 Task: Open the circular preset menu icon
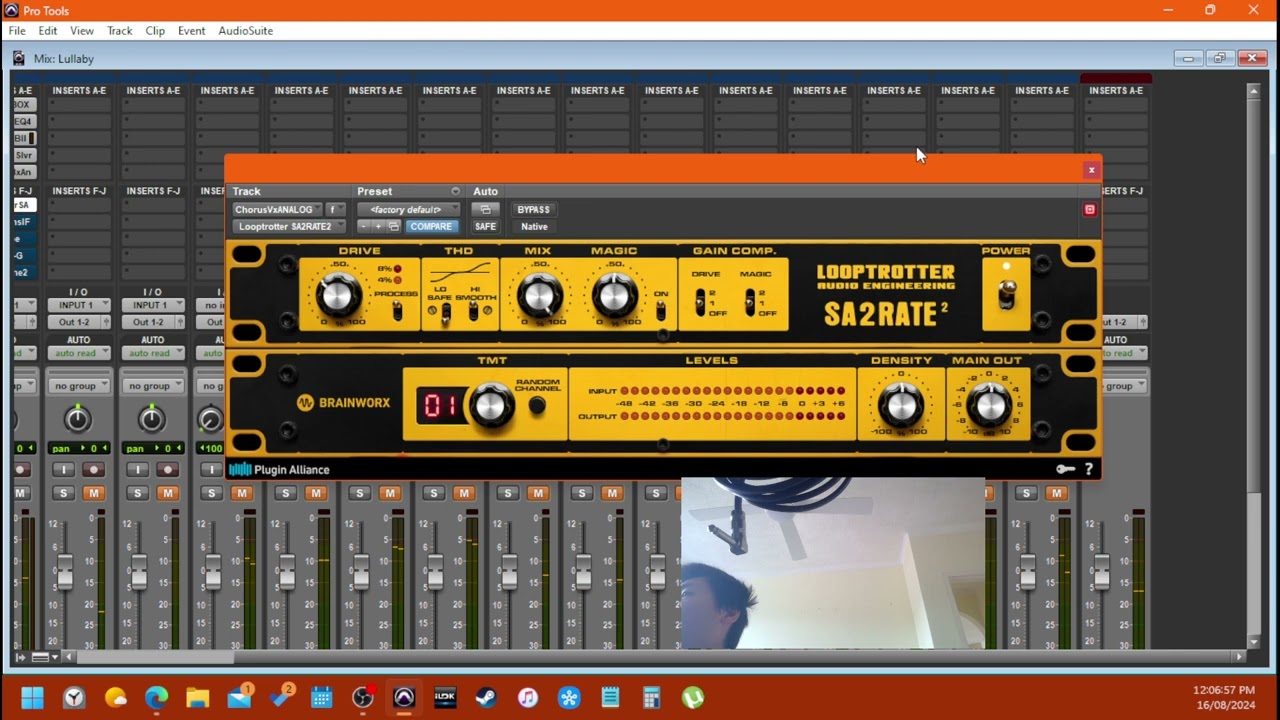point(455,191)
